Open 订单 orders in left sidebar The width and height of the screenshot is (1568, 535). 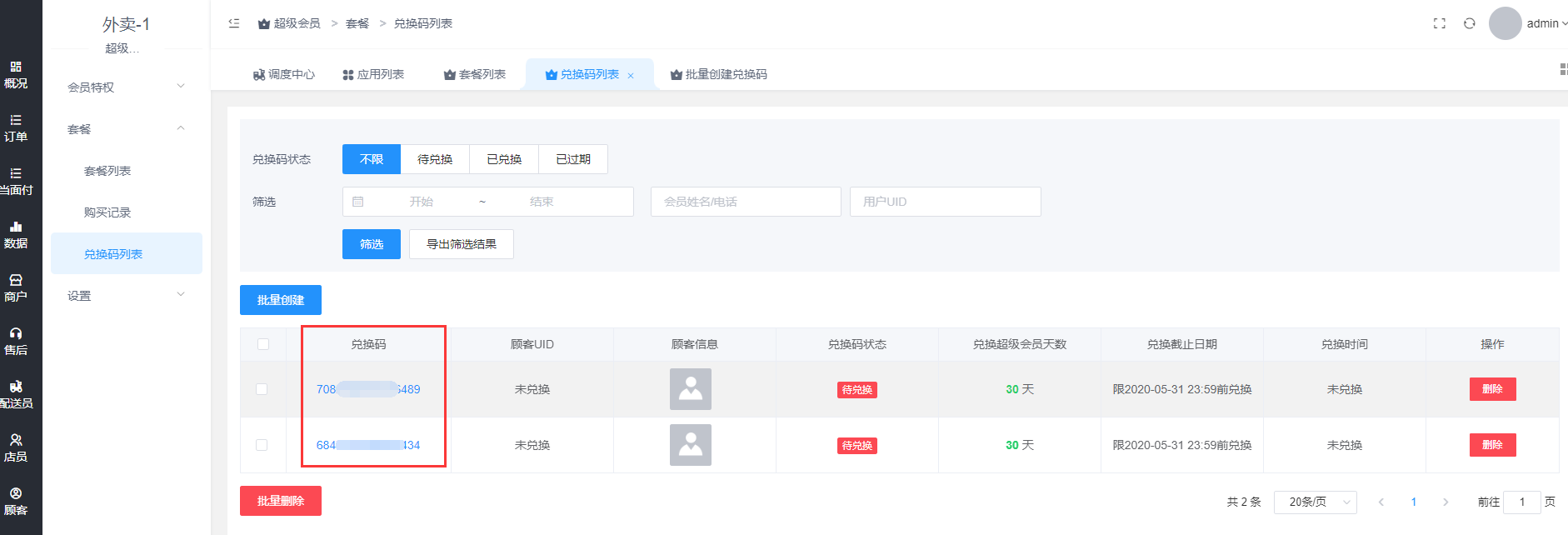16,128
